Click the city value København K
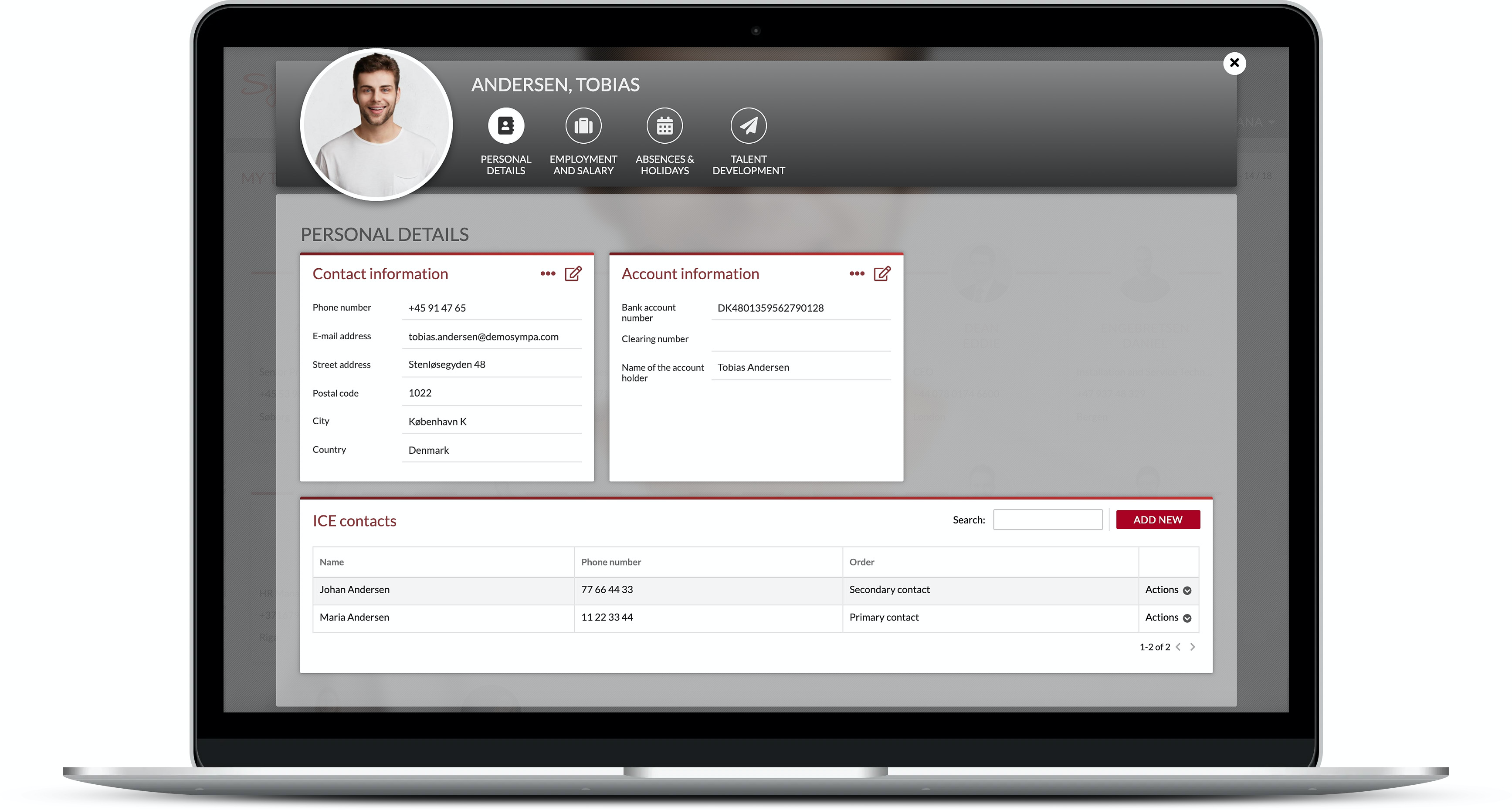Viewport: 1512px width, 810px height. 437,422
